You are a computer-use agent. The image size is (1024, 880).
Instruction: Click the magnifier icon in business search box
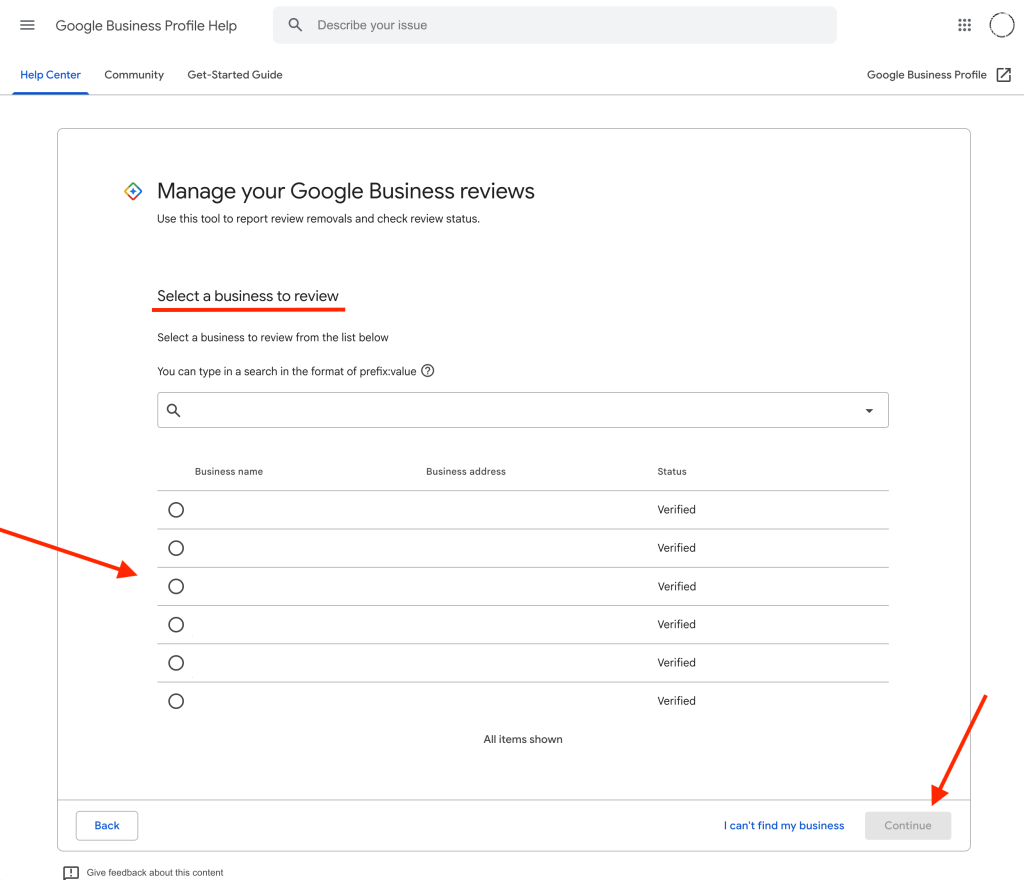174,410
